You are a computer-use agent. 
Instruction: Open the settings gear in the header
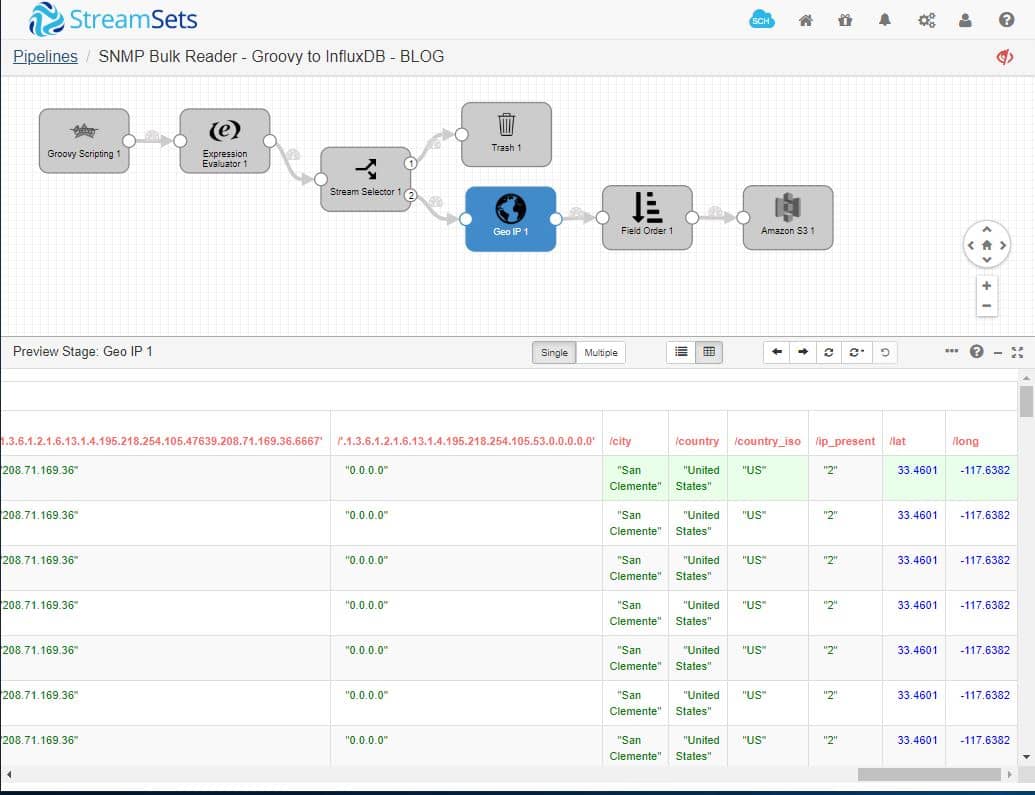pos(926,18)
